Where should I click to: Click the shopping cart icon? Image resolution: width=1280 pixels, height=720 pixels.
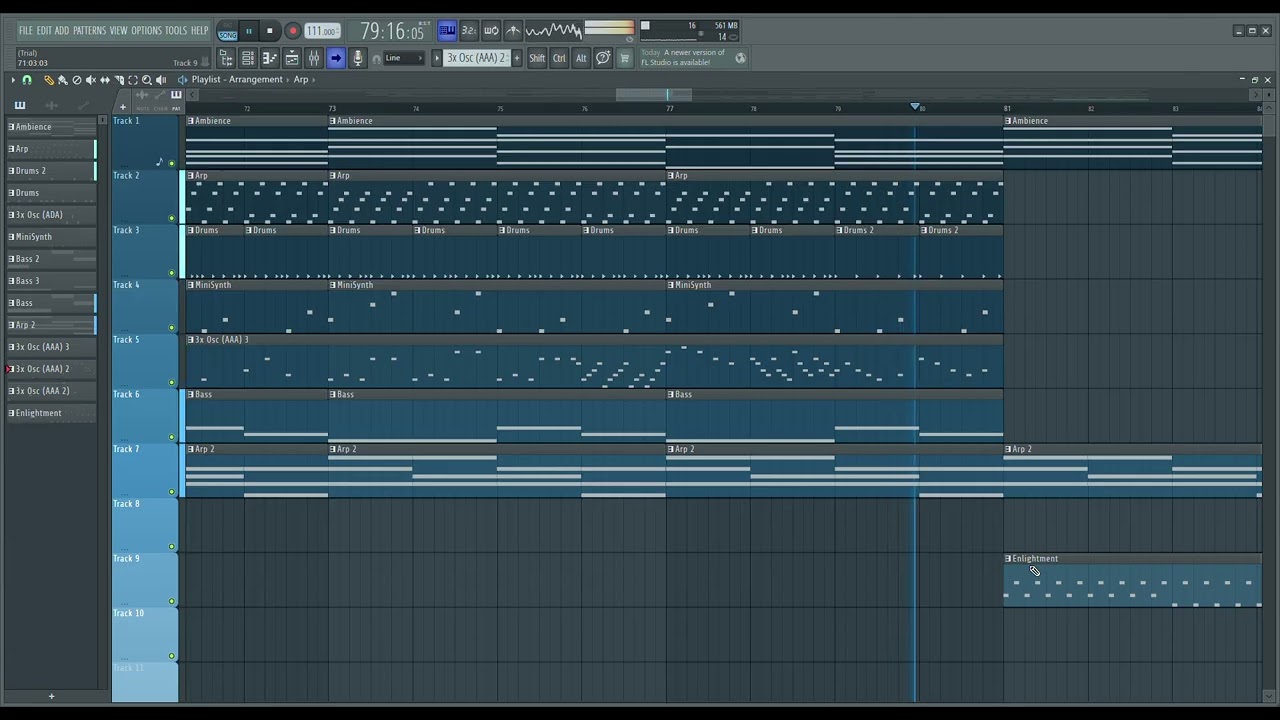(625, 58)
